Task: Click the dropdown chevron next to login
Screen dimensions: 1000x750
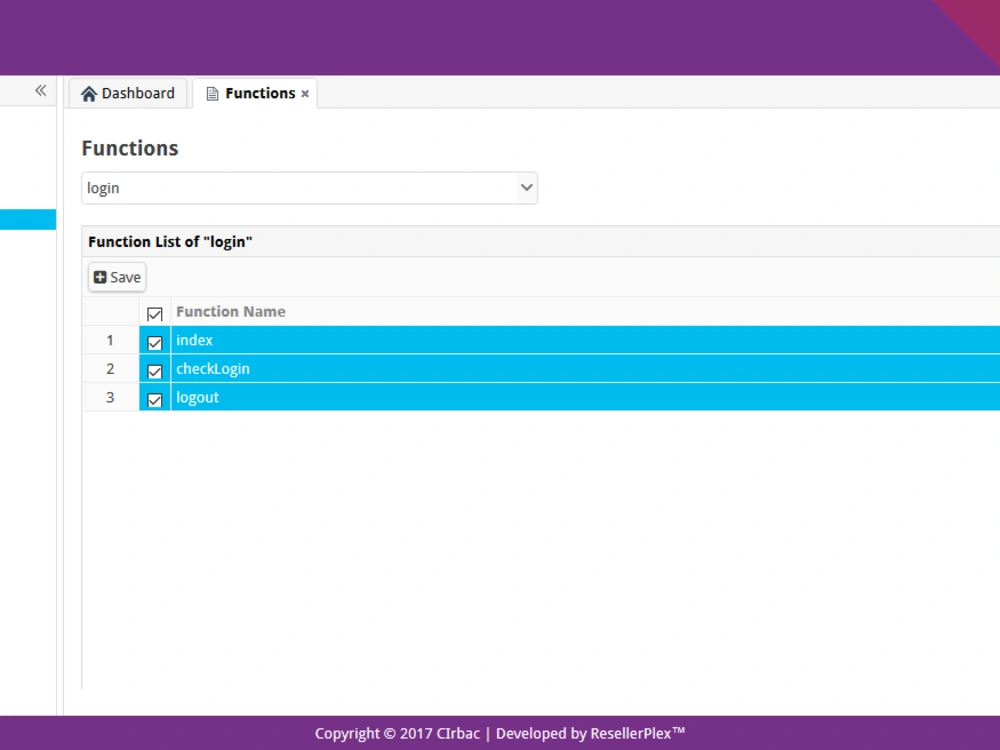Action: click(526, 188)
